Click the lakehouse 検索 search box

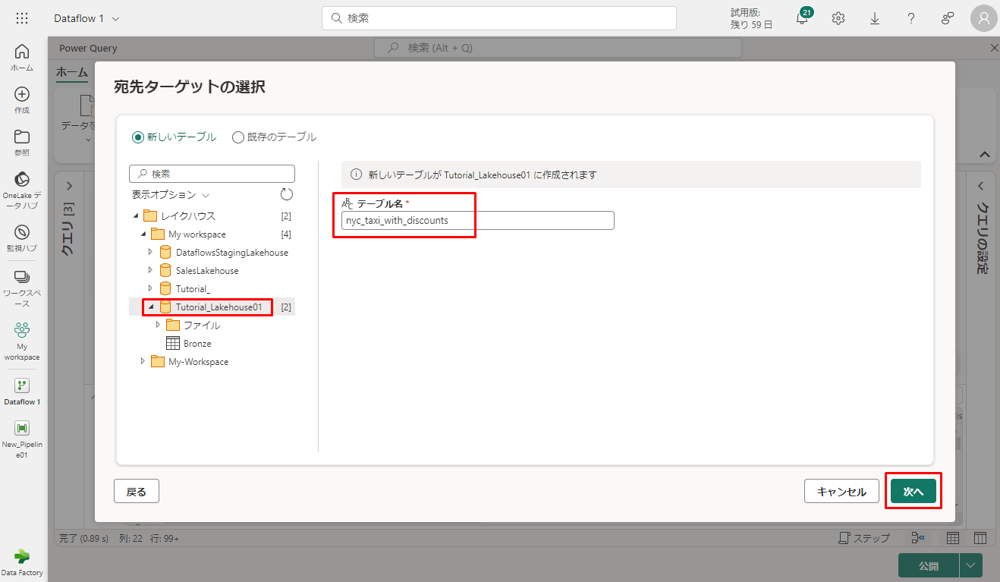212,173
